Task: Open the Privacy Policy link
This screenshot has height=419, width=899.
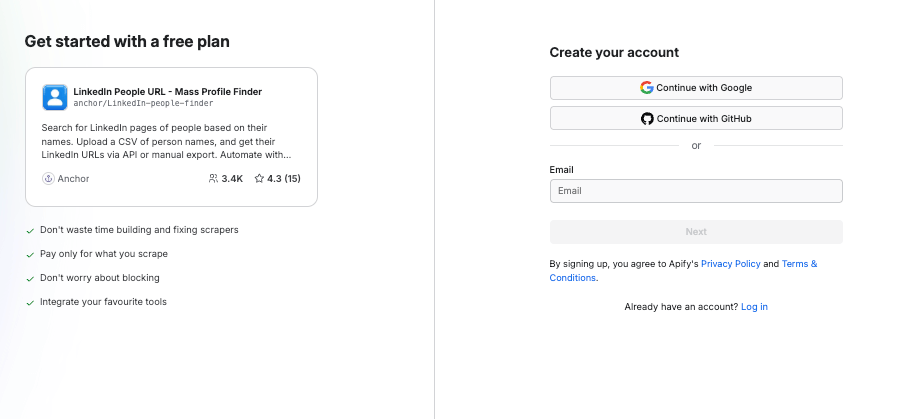Action: click(x=730, y=264)
